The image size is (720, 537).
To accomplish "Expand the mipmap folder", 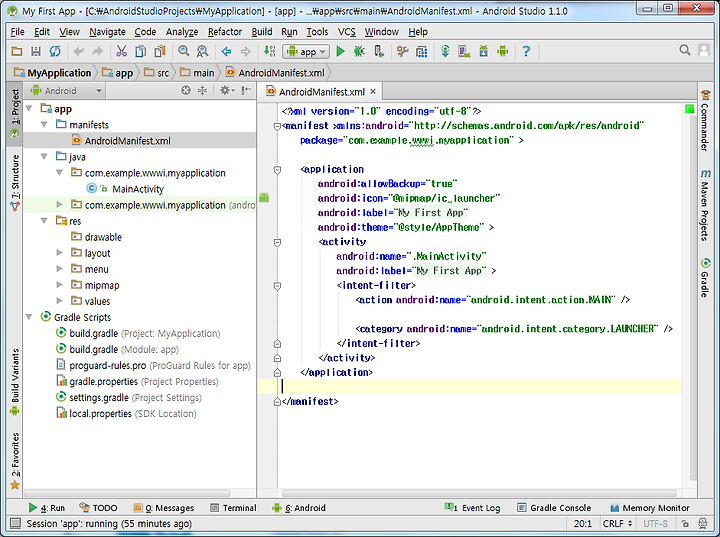I will [x=59, y=285].
